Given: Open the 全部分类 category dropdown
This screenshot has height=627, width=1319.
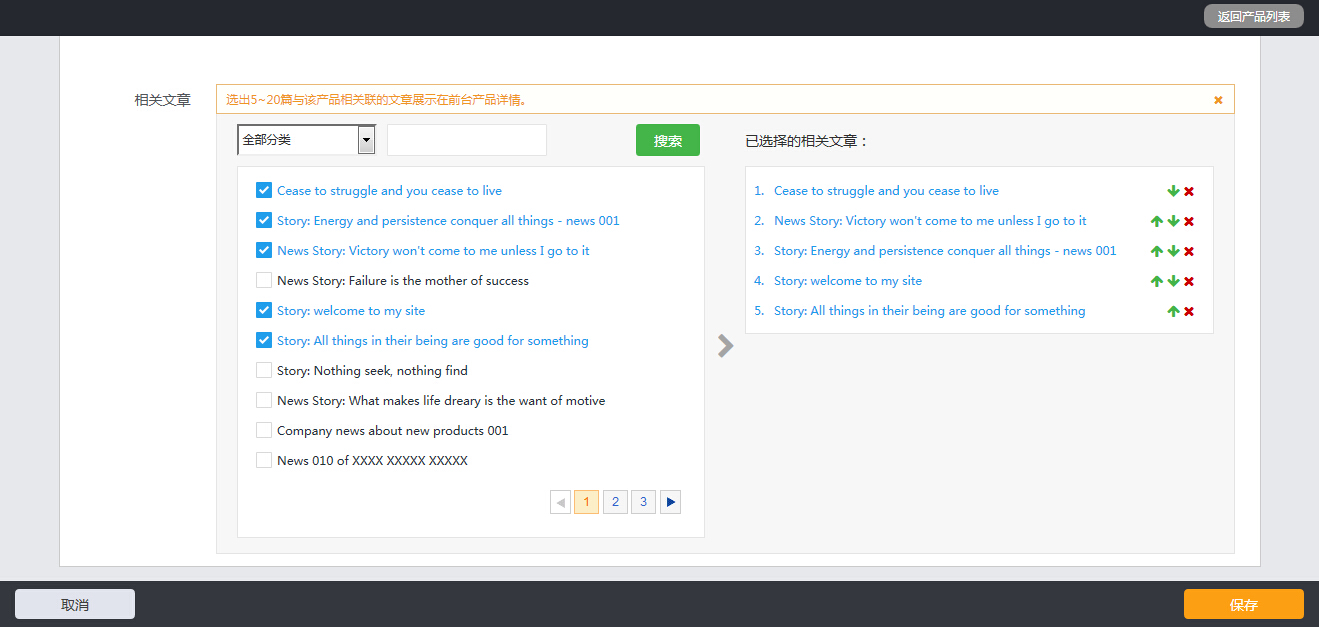Looking at the screenshot, I should coord(306,140).
